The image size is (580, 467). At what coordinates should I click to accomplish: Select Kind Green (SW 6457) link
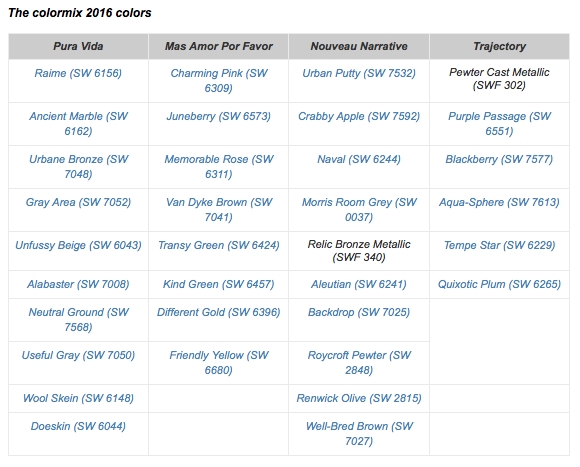click(x=219, y=284)
